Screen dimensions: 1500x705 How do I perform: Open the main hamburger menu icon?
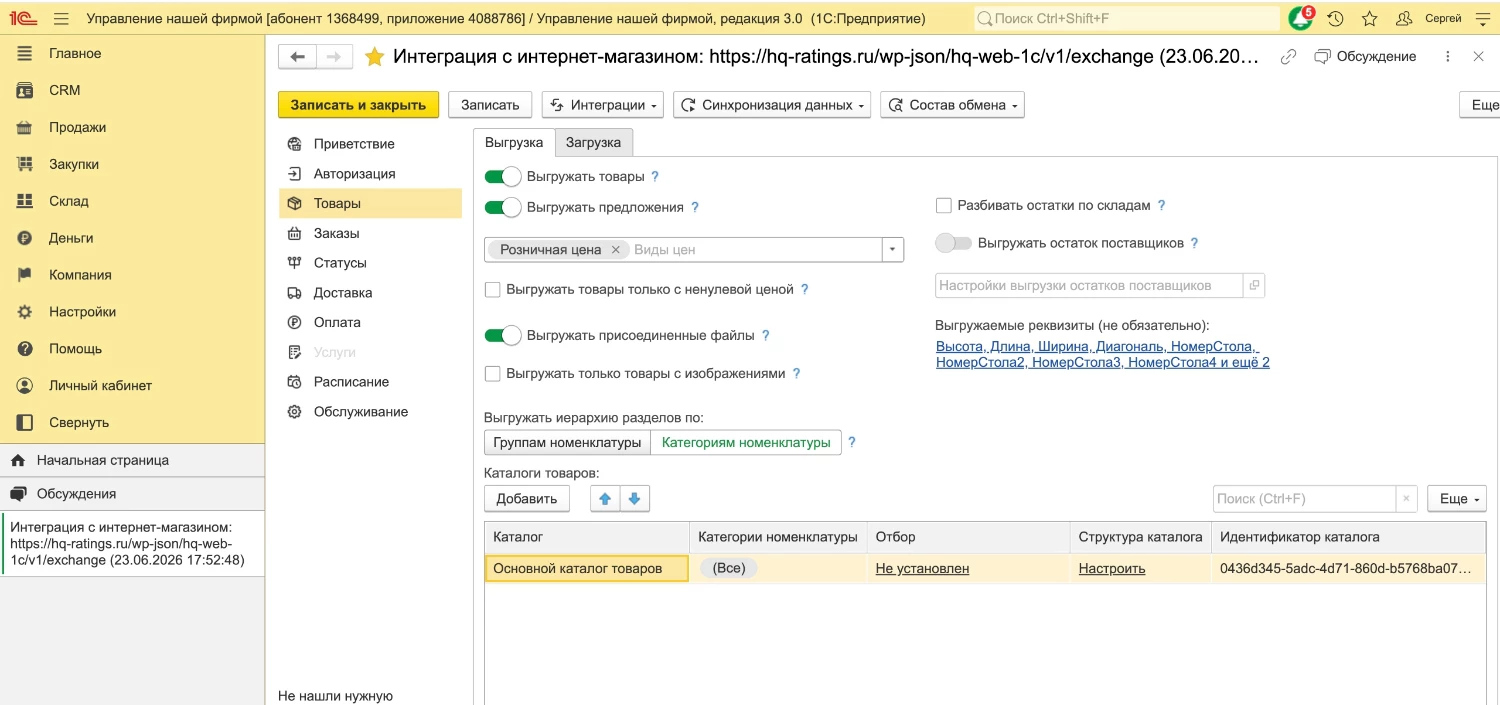[x=61, y=18]
